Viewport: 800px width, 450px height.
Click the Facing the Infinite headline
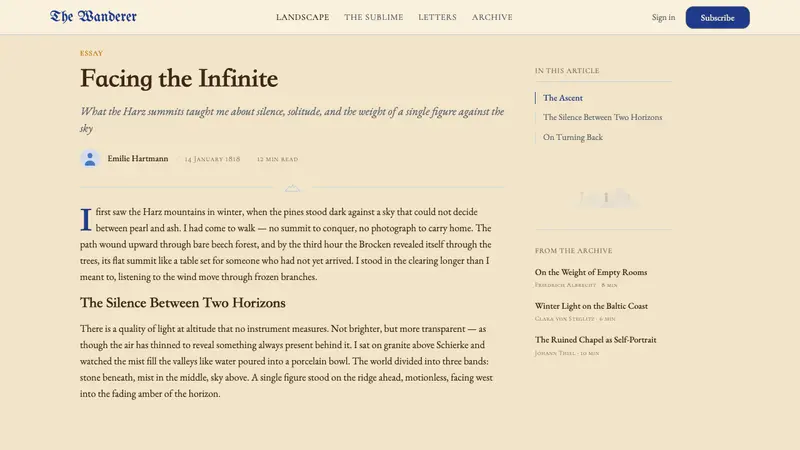tap(179, 79)
